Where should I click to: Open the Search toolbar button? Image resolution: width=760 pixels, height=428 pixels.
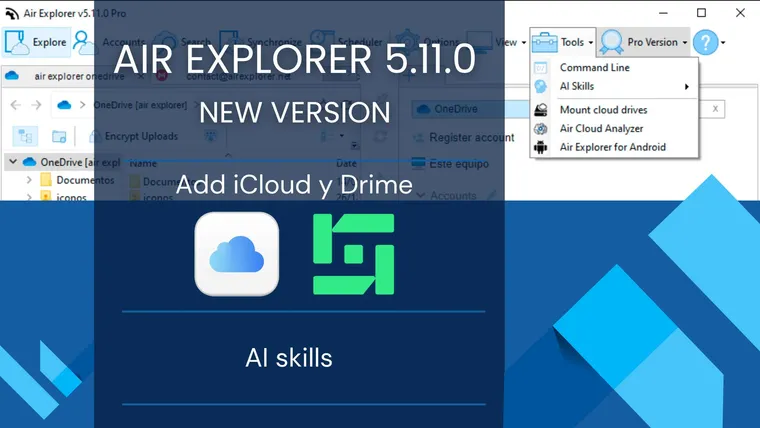click(x=183, y=42)
